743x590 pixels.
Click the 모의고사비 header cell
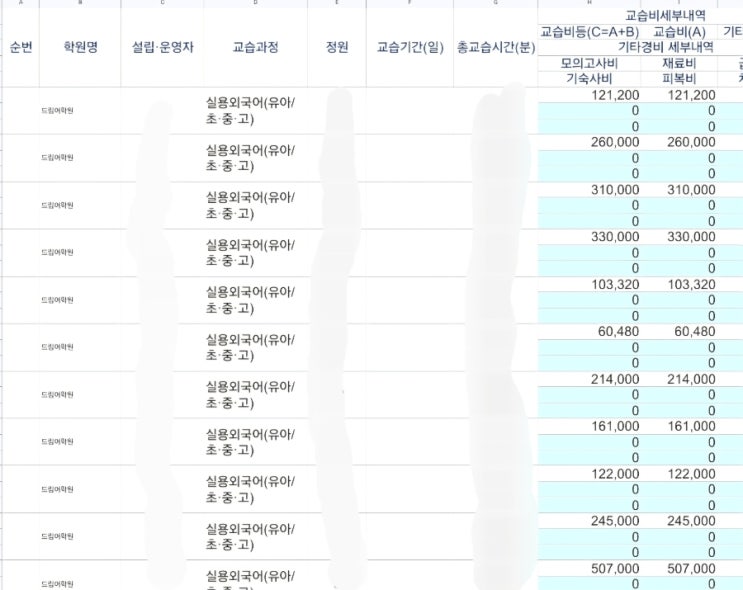point(589,63)
